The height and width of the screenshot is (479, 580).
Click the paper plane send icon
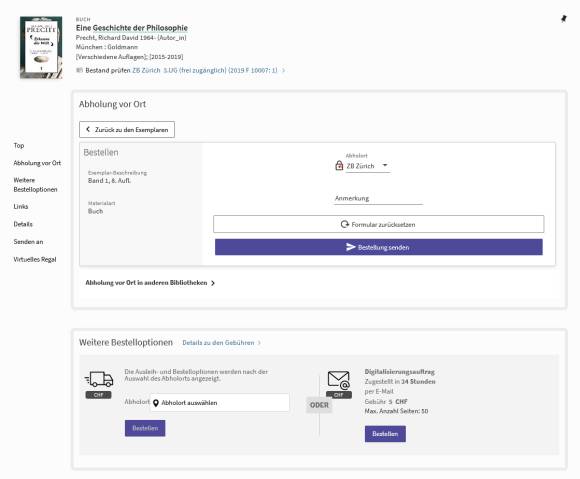(x=350, y=247)
